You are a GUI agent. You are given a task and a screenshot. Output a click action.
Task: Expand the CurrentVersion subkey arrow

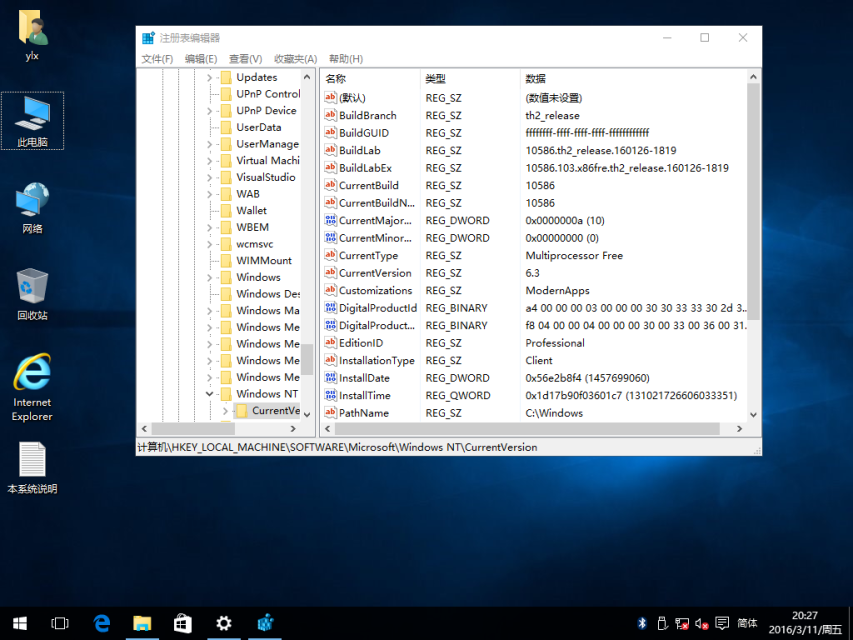click(225, 411)
